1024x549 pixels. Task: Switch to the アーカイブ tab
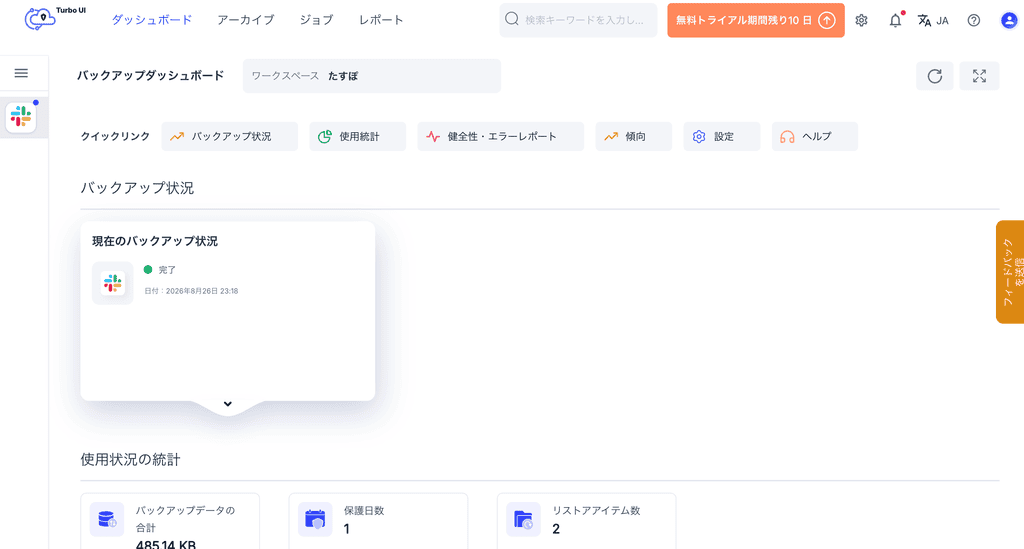tap(246, 20)
